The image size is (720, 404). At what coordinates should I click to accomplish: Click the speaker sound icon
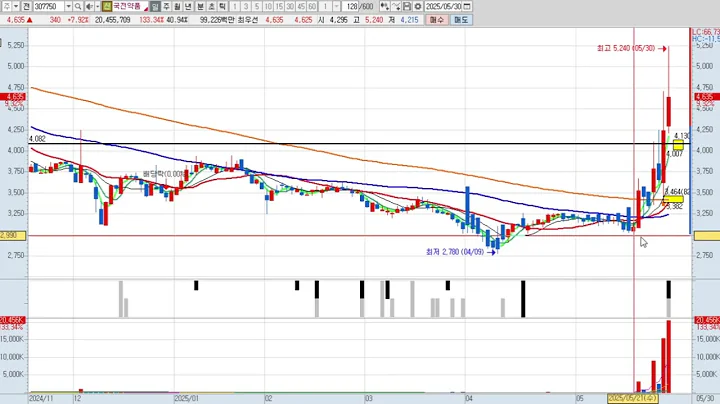pyautogui.click(x=90, y=6)
